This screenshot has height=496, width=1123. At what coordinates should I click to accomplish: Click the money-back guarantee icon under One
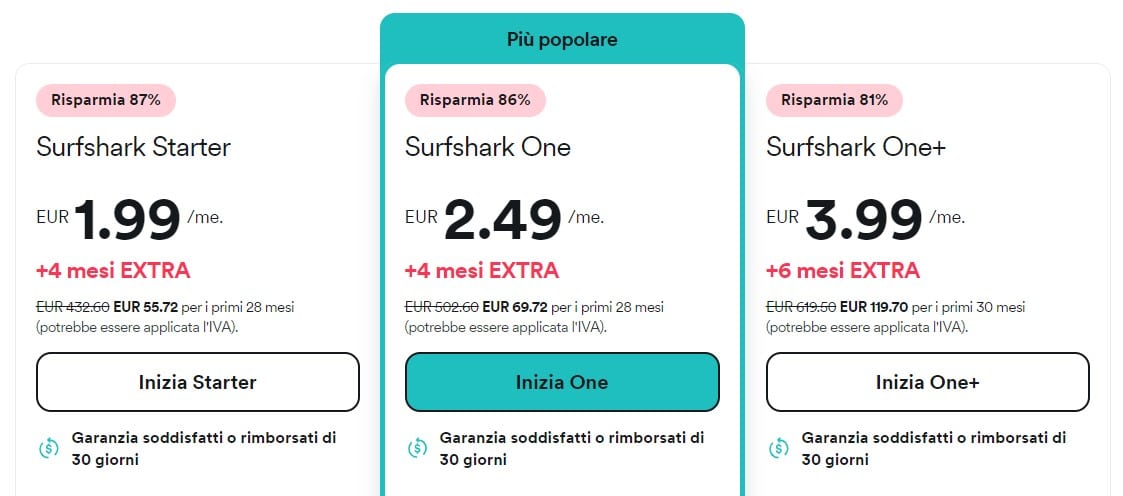point(418,448)
